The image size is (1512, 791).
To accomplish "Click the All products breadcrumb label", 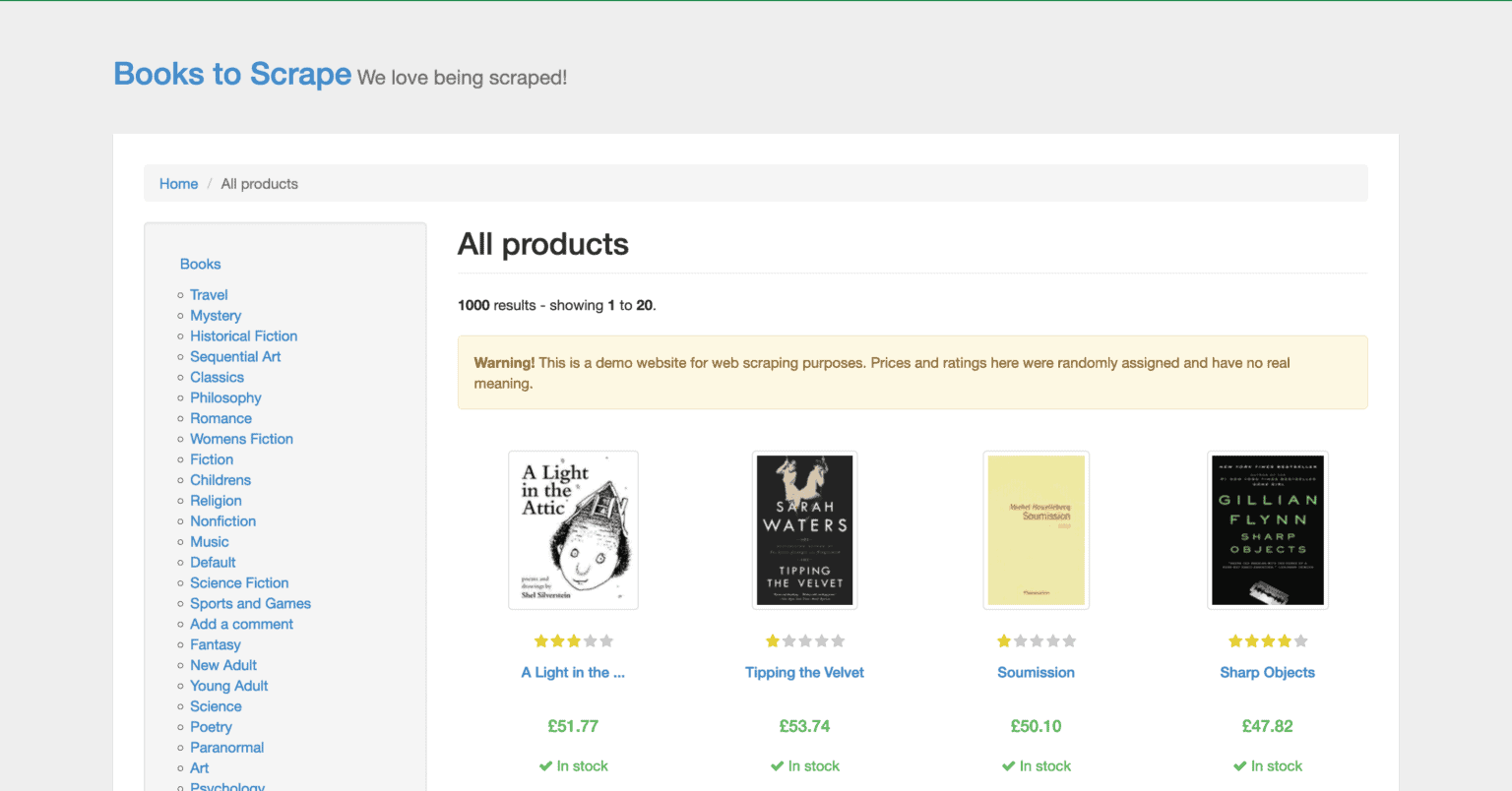I will point(259,183).
